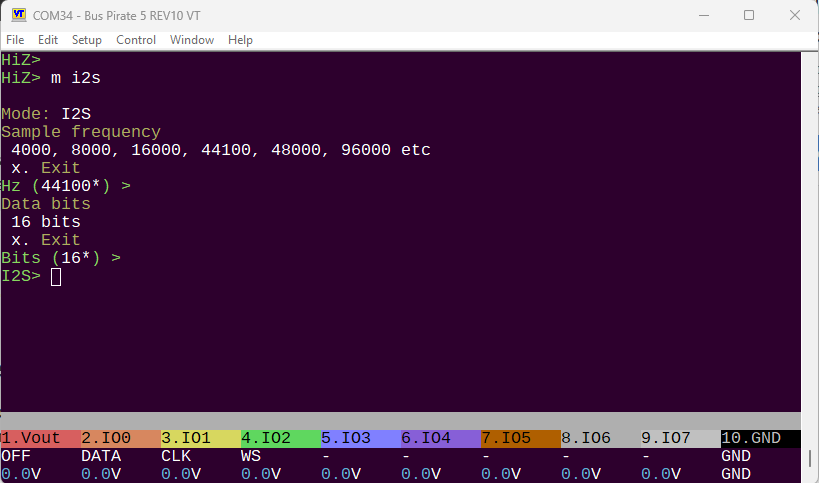Open the Control menu

pyautogui.click(x=136, y=40)
